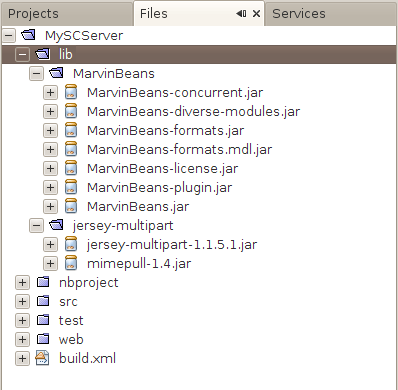Select the nbproject folder label
Screen dimensions: 398x390
point(88,283)
